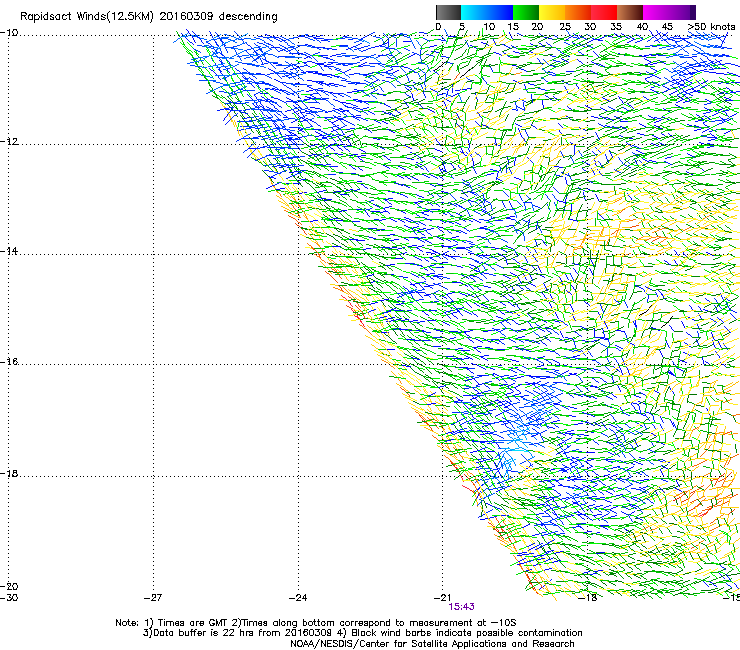This screenshot has width=740, height=650.
Task: Click the yellow 20-25 knots color swatch
Action: coord(552,12)
